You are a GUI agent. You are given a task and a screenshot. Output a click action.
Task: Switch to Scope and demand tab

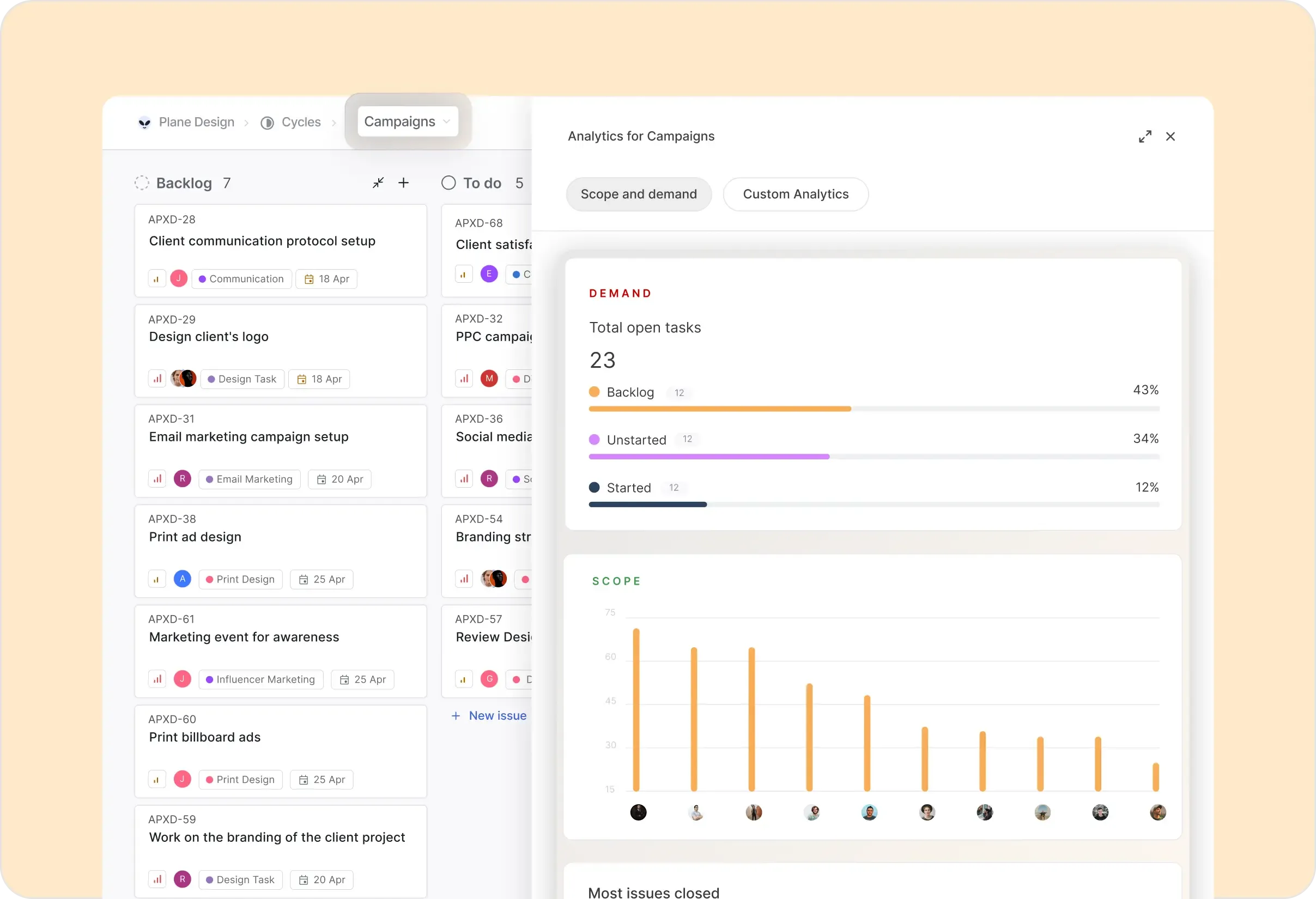click(x=639, y=194)
